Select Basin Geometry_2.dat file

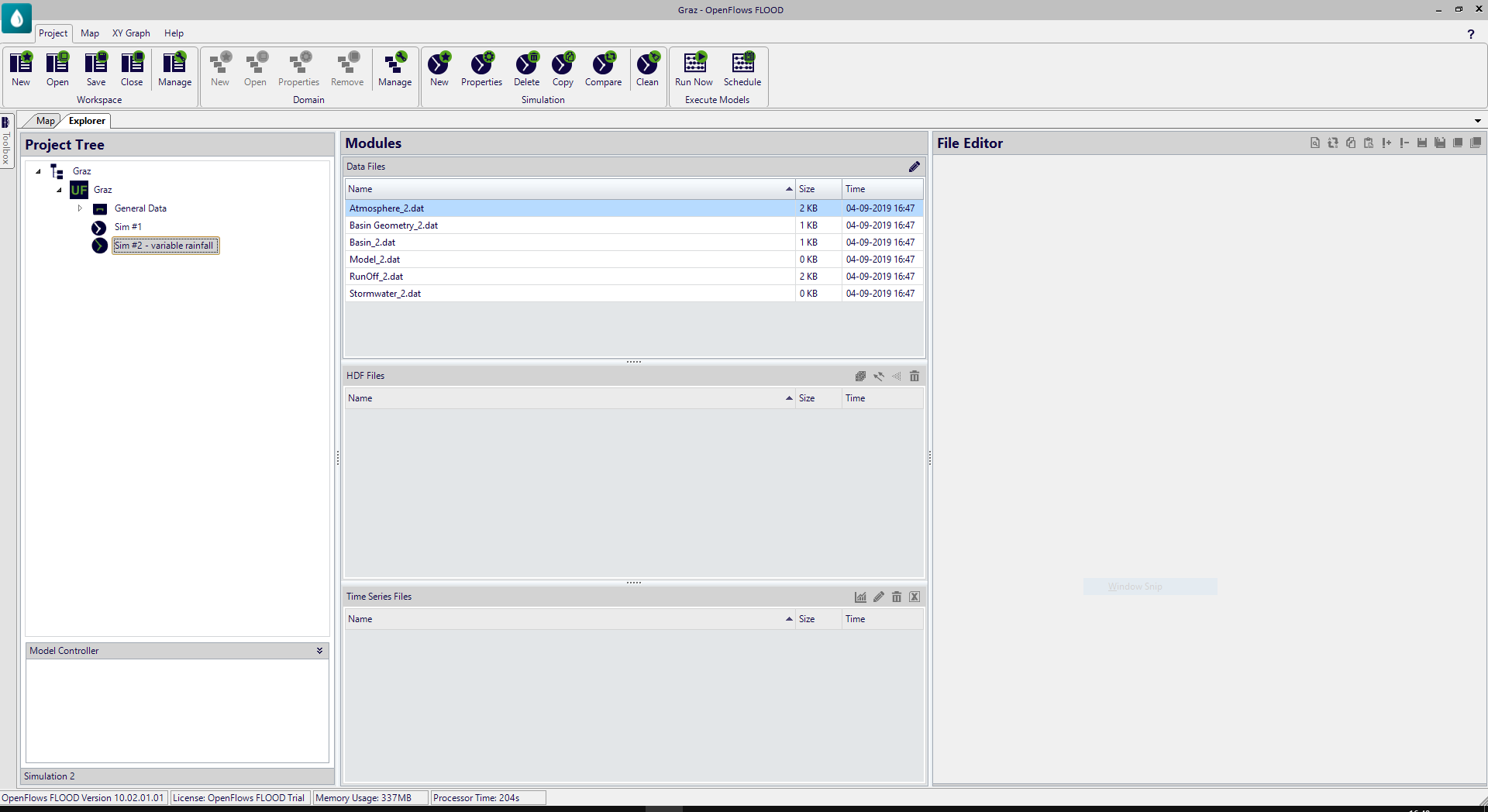[634, 225]
